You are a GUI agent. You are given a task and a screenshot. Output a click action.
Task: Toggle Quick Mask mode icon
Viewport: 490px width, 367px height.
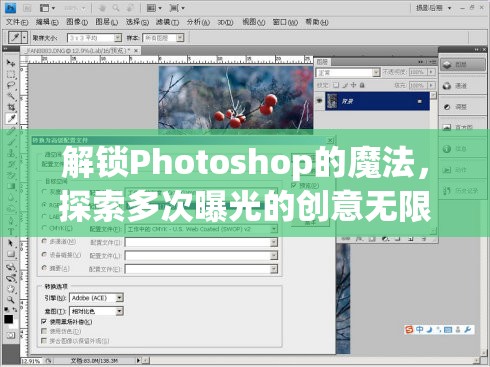(x=11, y=335)
